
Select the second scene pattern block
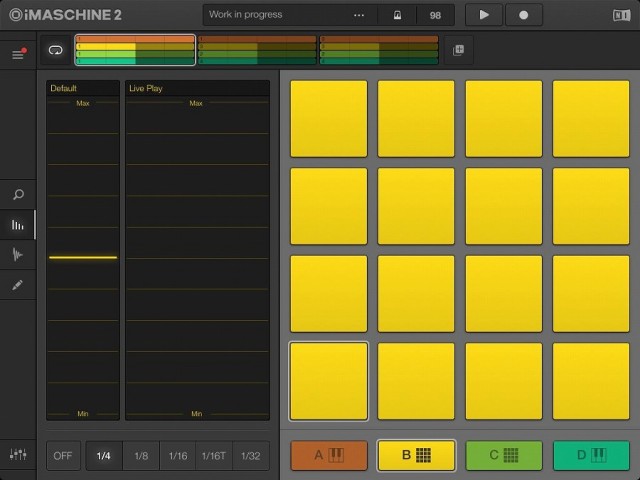click(x=257, y=50)
